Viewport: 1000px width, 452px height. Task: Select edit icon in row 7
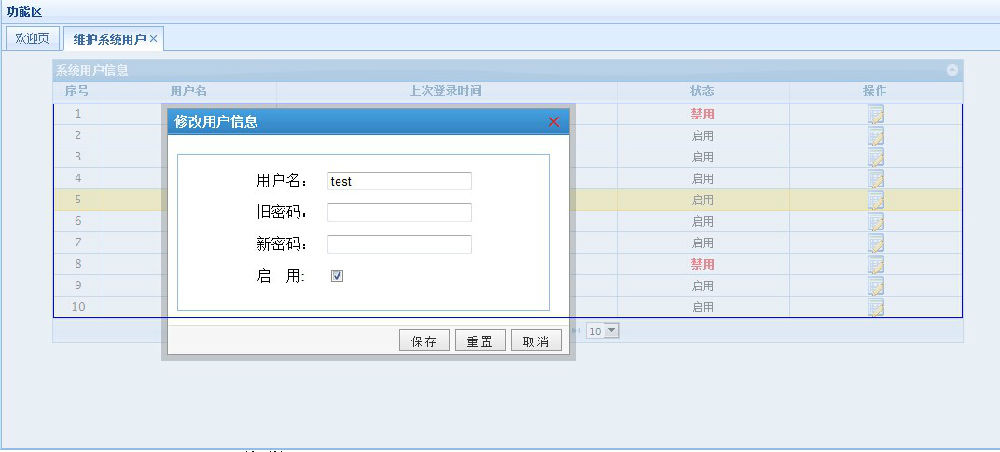point(875,243)
